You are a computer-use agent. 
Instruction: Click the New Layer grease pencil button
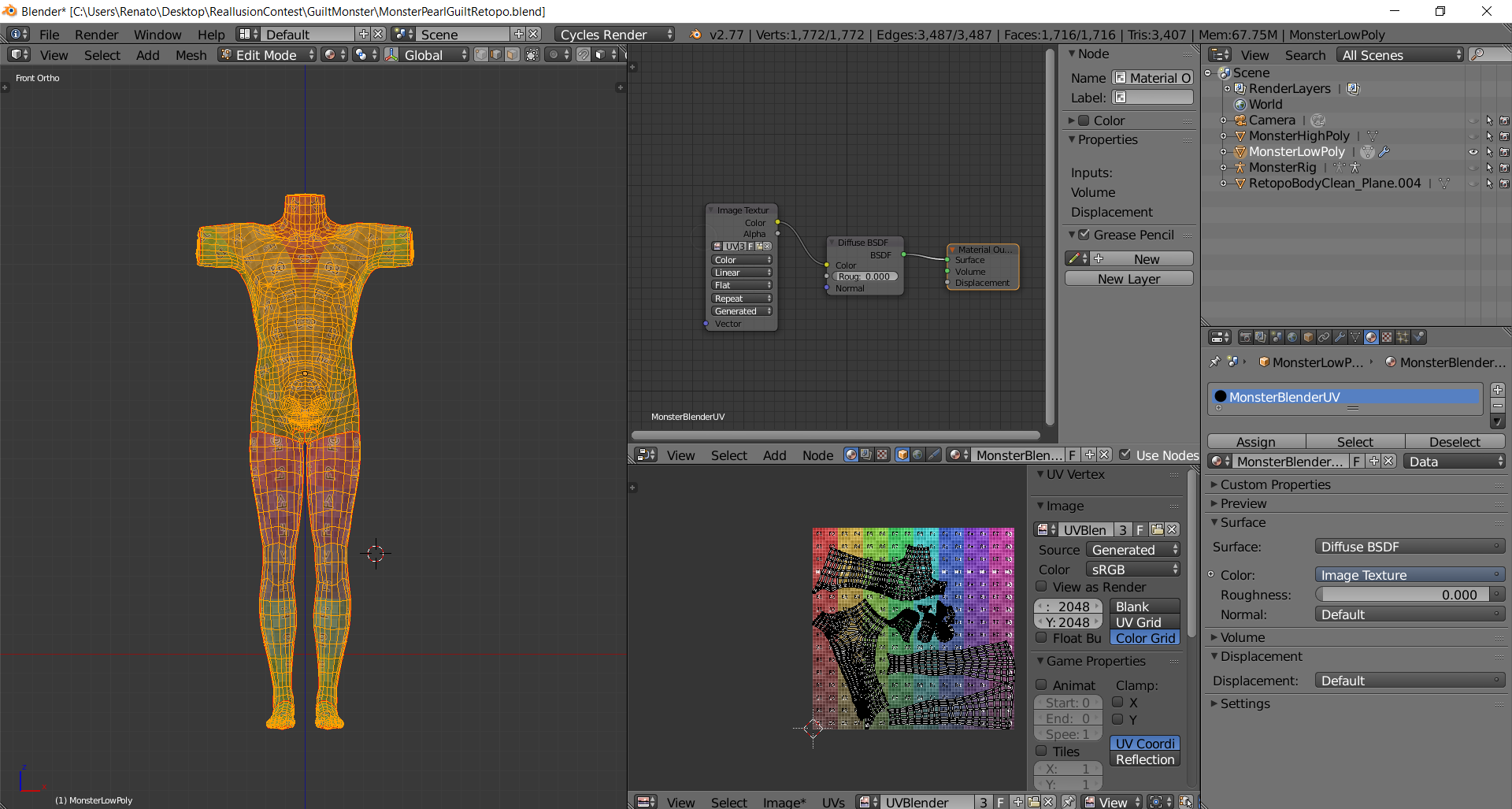tap(1128, 278)
